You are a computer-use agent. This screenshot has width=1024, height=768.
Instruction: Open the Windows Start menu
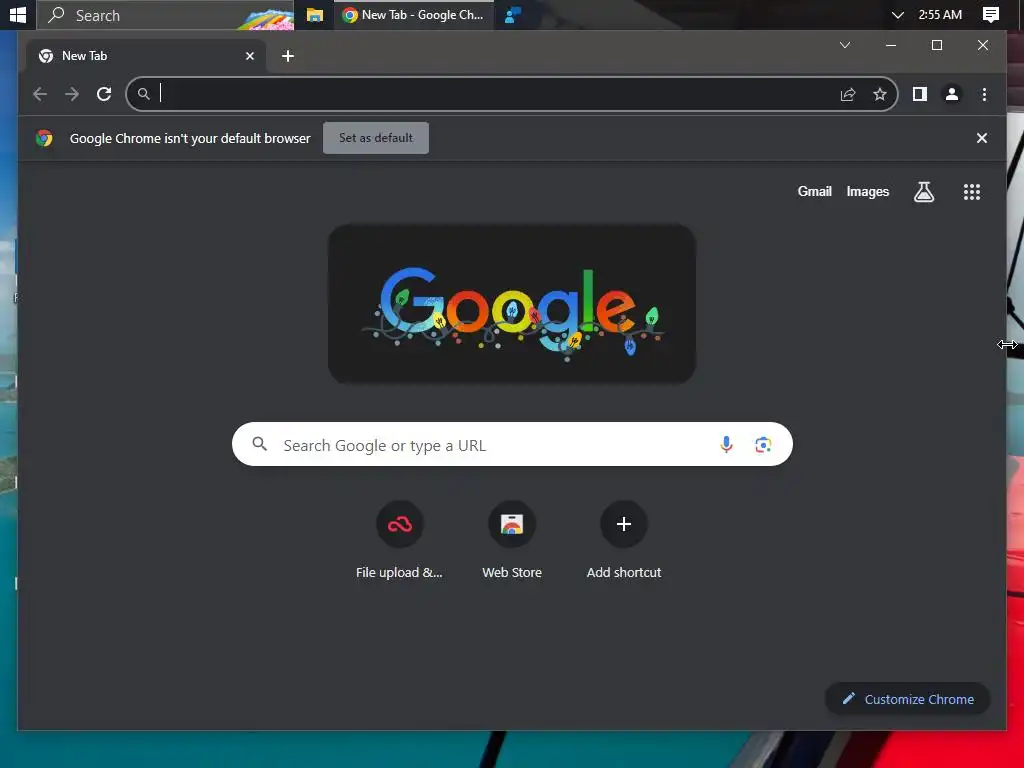coord(18,14)
